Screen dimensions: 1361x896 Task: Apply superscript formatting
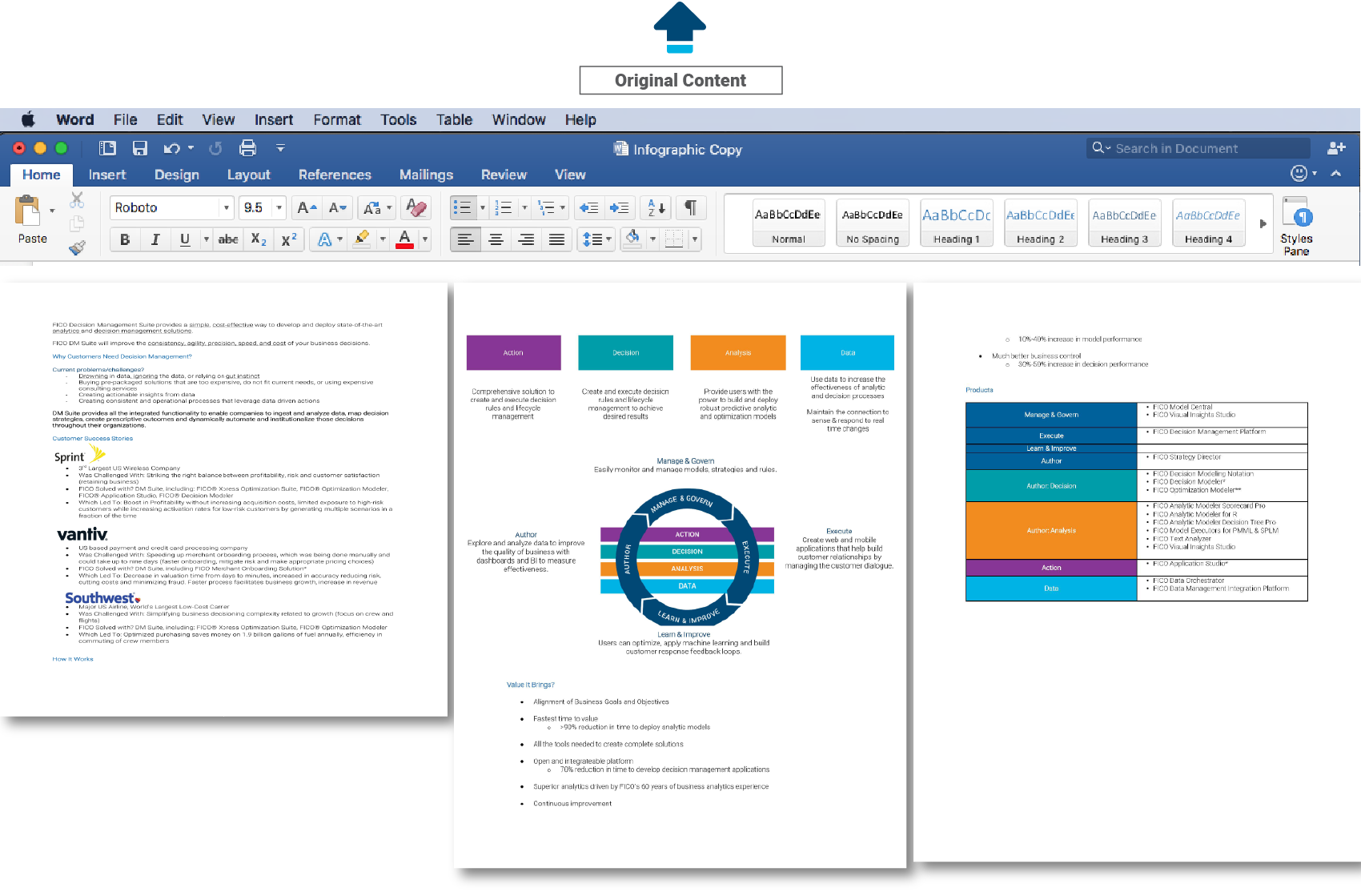pos(289,239)
